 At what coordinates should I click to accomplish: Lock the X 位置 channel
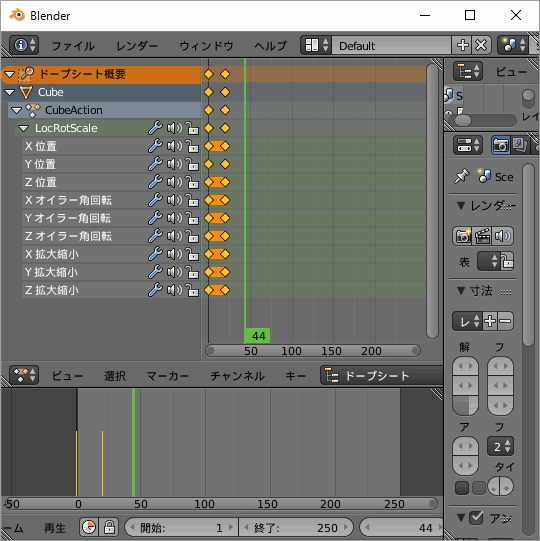click(x=192, y=146)
